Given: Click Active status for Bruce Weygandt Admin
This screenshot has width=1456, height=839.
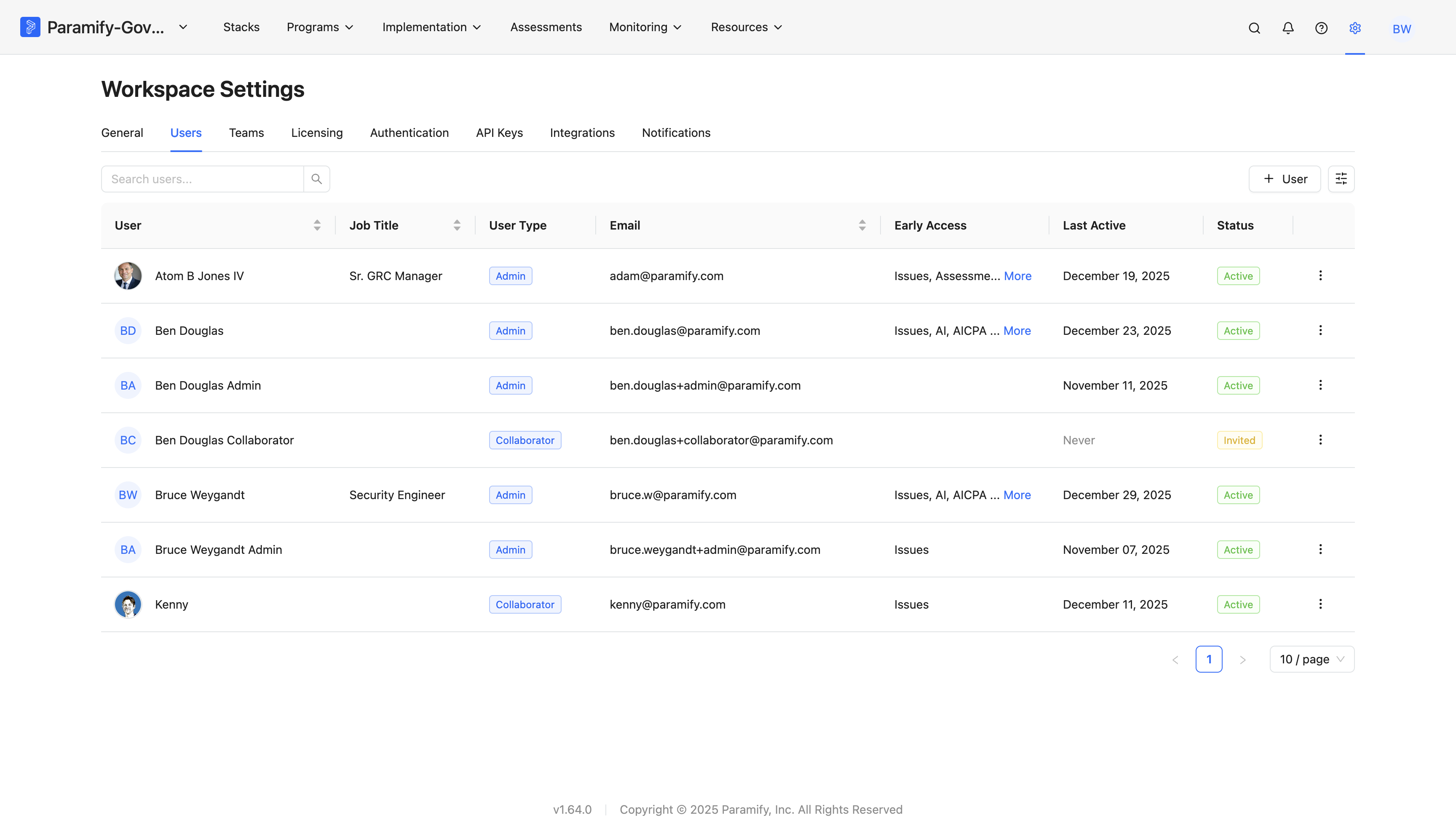Looking at the screenshot, I should 1238,550.
